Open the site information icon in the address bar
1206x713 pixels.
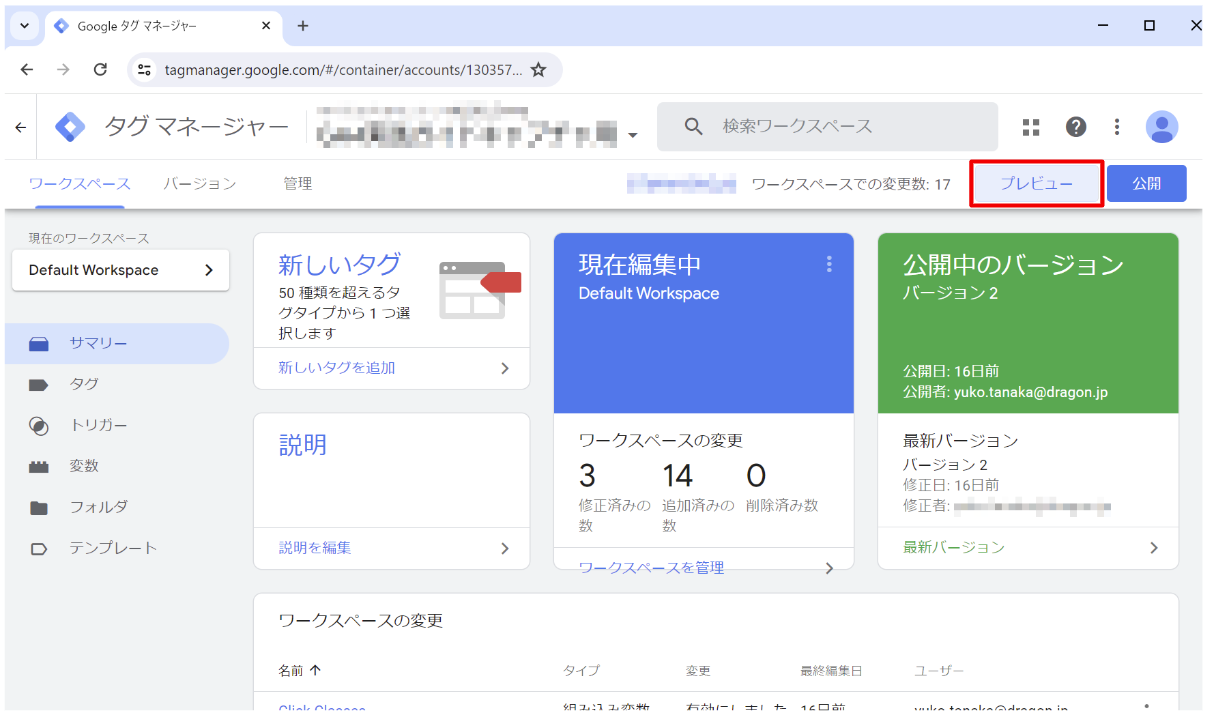(x=145, y=70)
